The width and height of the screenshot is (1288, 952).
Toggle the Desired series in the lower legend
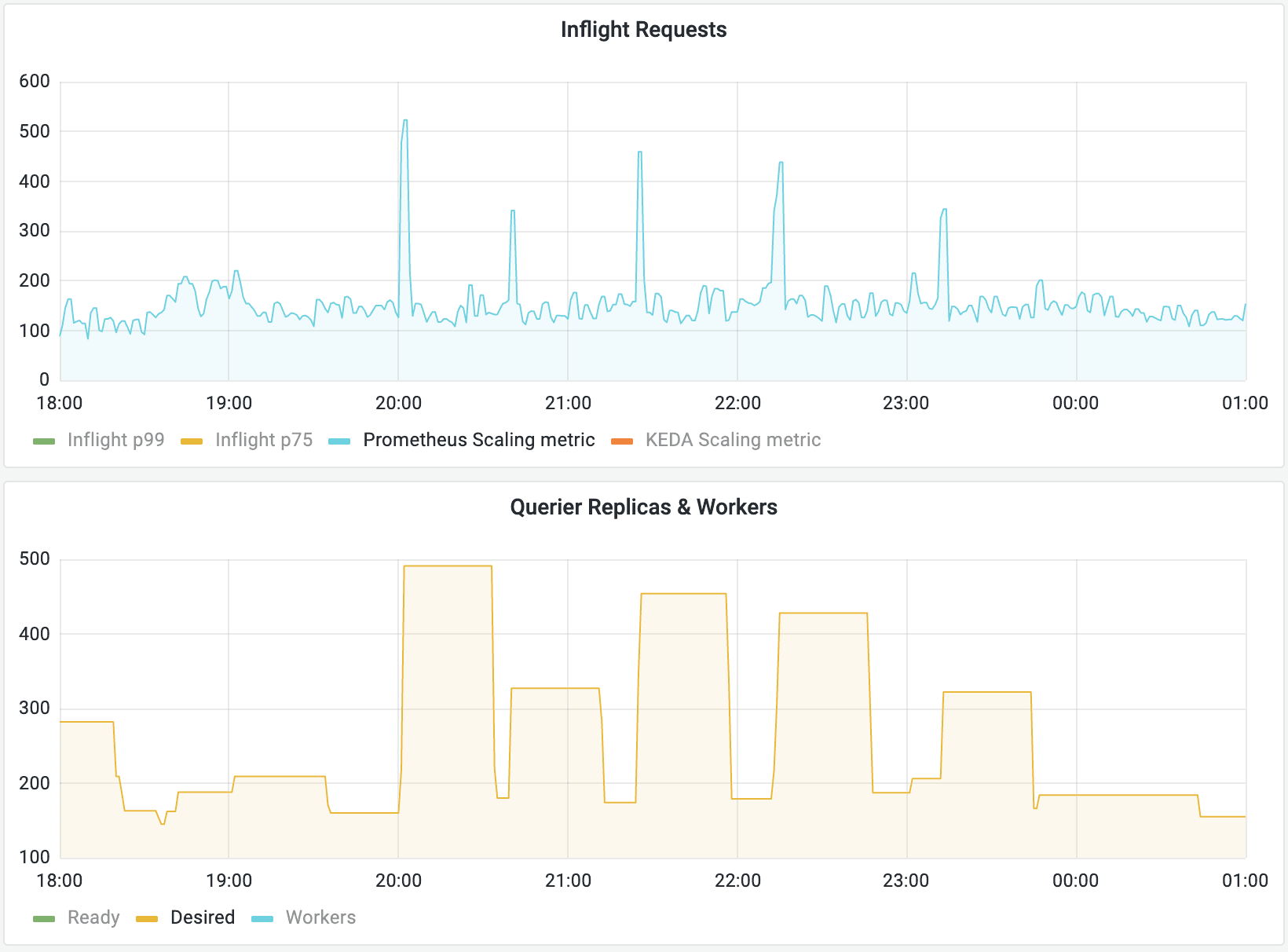point(203,917)
